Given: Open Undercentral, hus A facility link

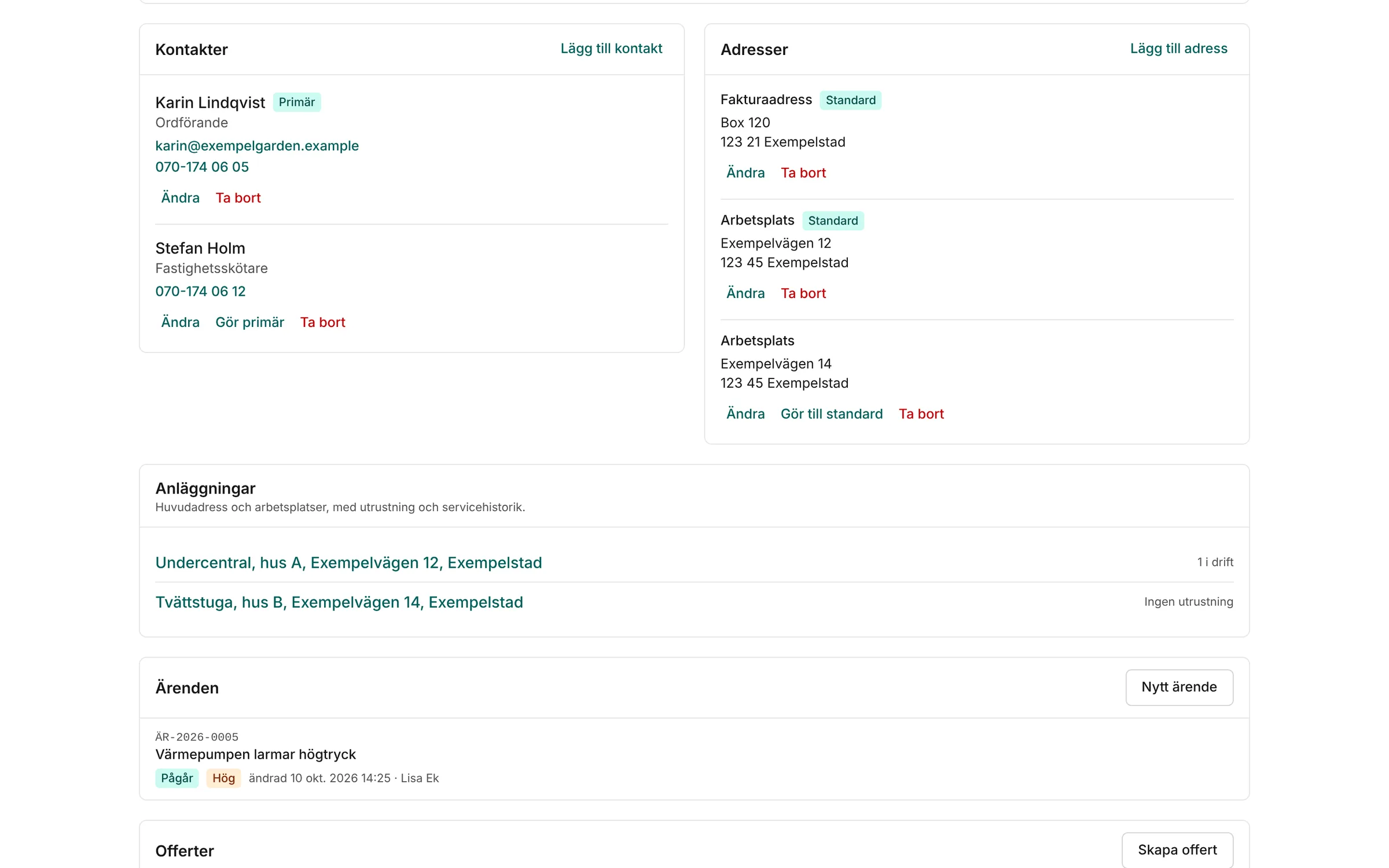Looking at the screenshot, I should point(348,562).
